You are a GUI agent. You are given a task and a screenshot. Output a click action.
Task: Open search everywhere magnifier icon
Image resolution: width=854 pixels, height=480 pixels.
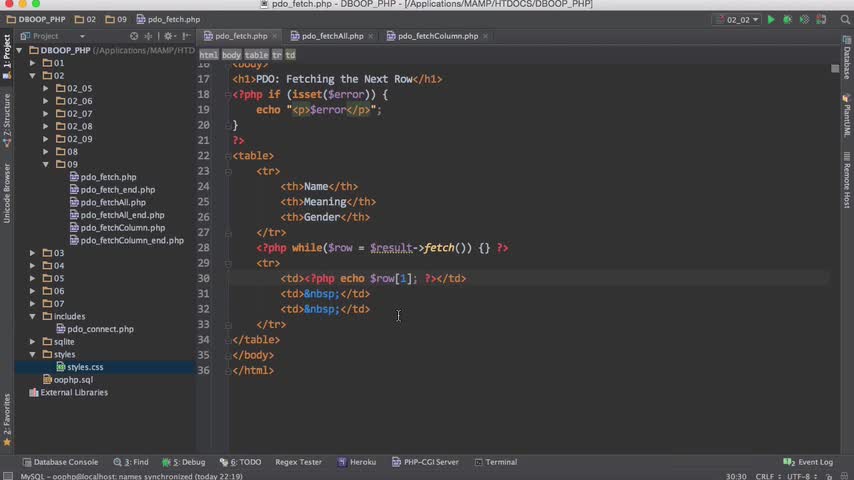click(x=845, y=20)
